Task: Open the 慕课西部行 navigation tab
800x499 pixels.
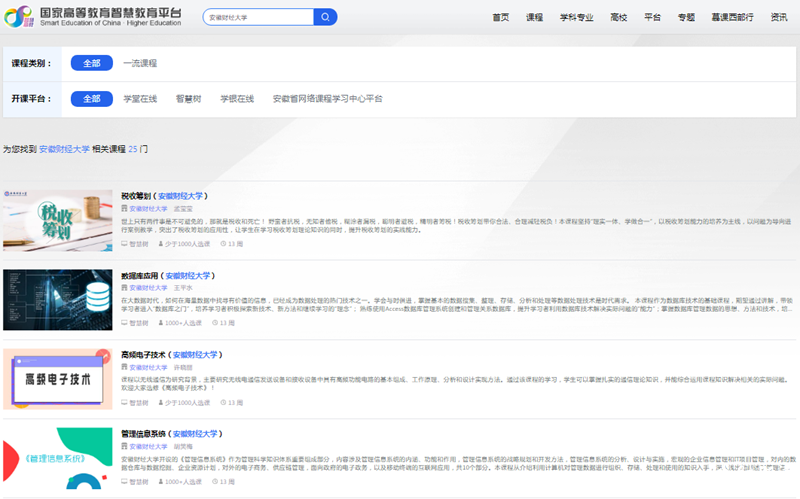Action: (x=732, y=18)
